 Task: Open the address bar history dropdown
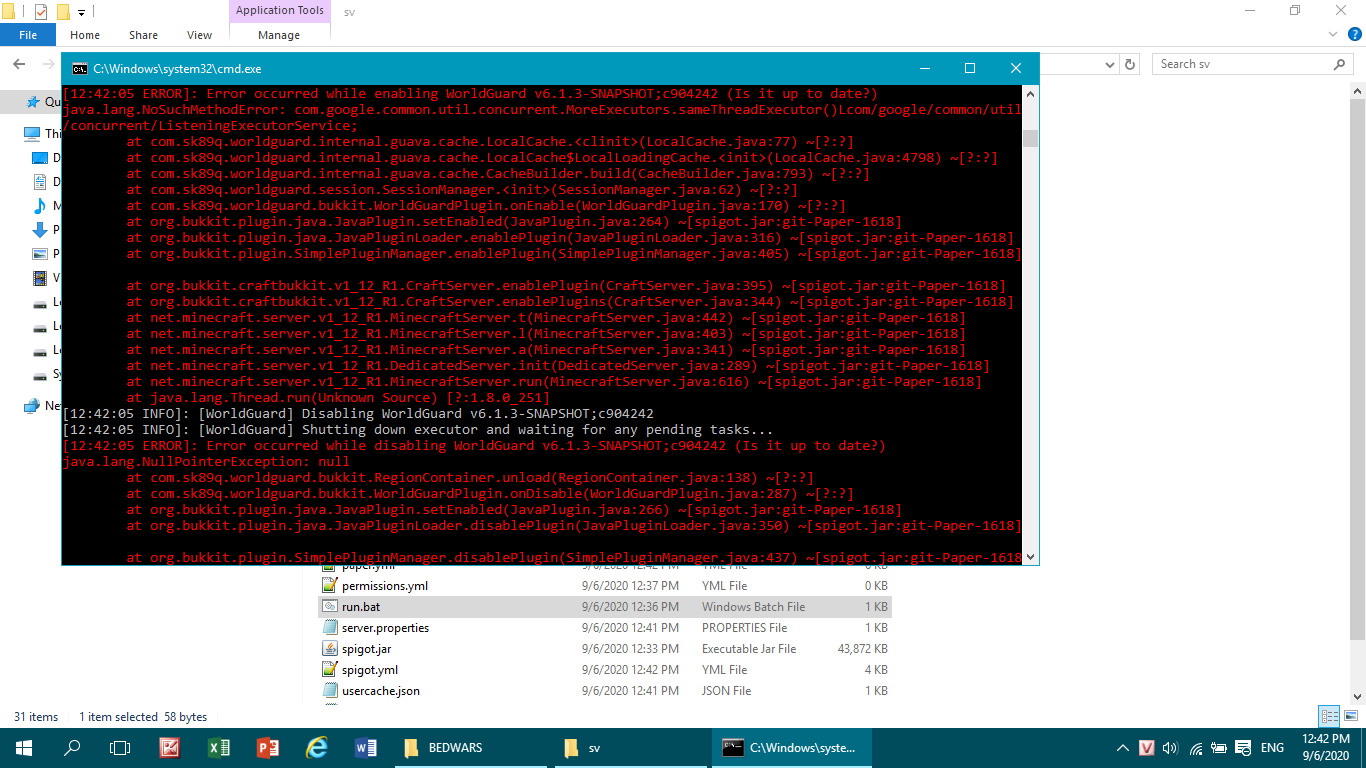(x=1109, y=64)
